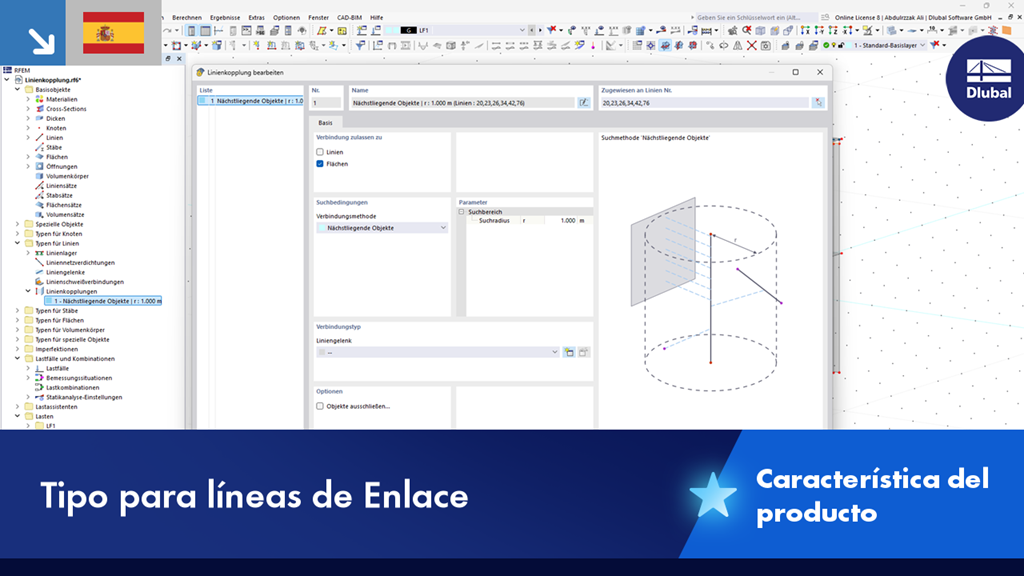1024x576 pixels.
Task: Click the Stäbe icon in the navigator
Action: click(39, 148)
